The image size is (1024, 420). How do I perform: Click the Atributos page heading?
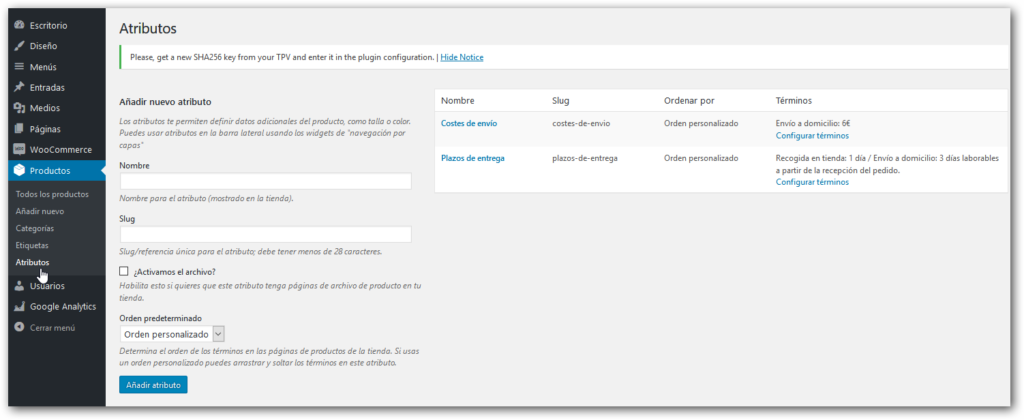148,29
